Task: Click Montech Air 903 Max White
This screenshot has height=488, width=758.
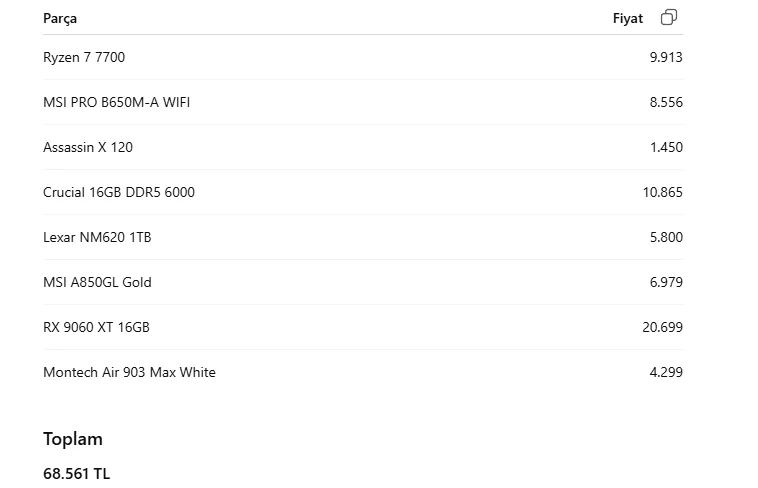Action: (x=130, y=372)
